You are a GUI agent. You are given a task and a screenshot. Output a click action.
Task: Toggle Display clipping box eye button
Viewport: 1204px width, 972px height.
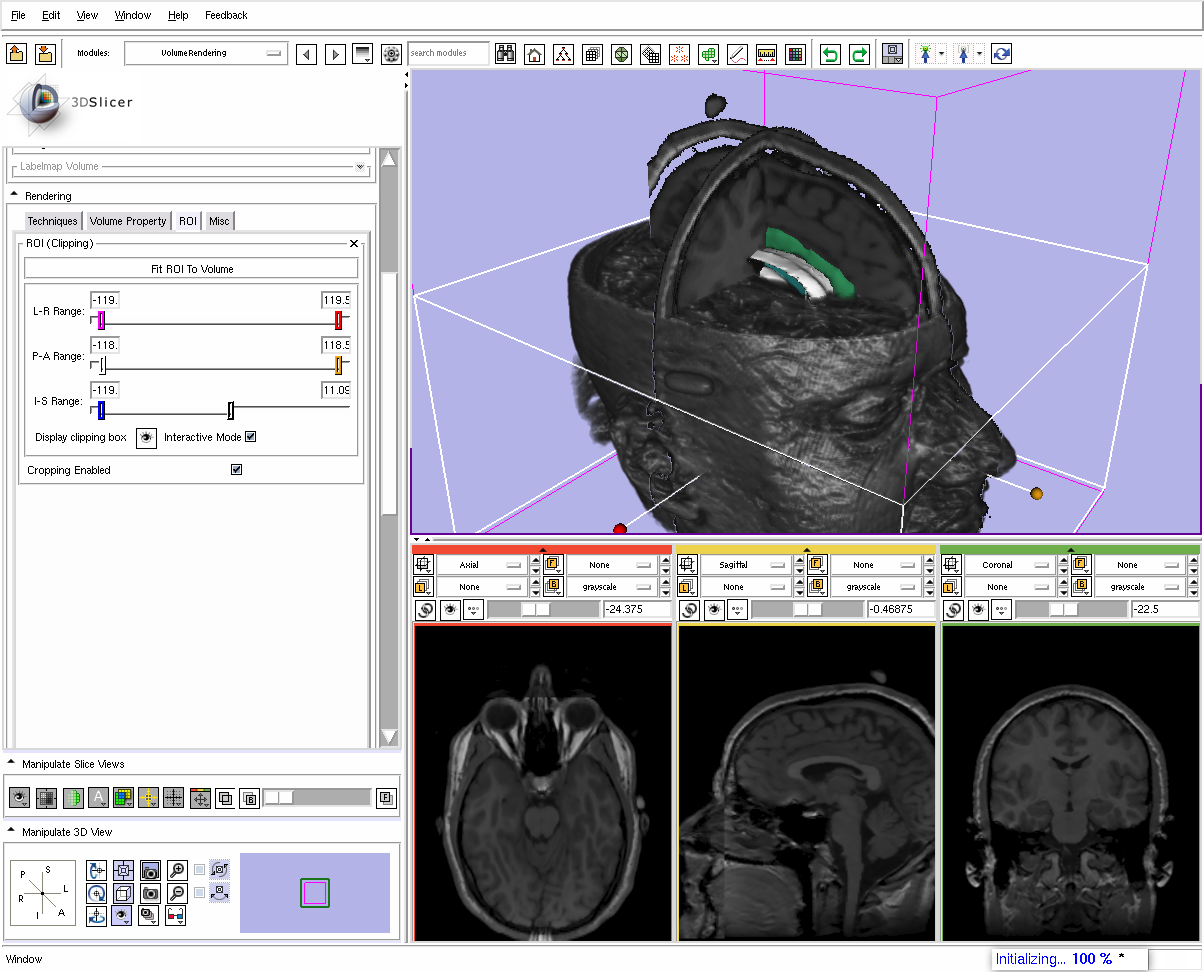point(147,438)
